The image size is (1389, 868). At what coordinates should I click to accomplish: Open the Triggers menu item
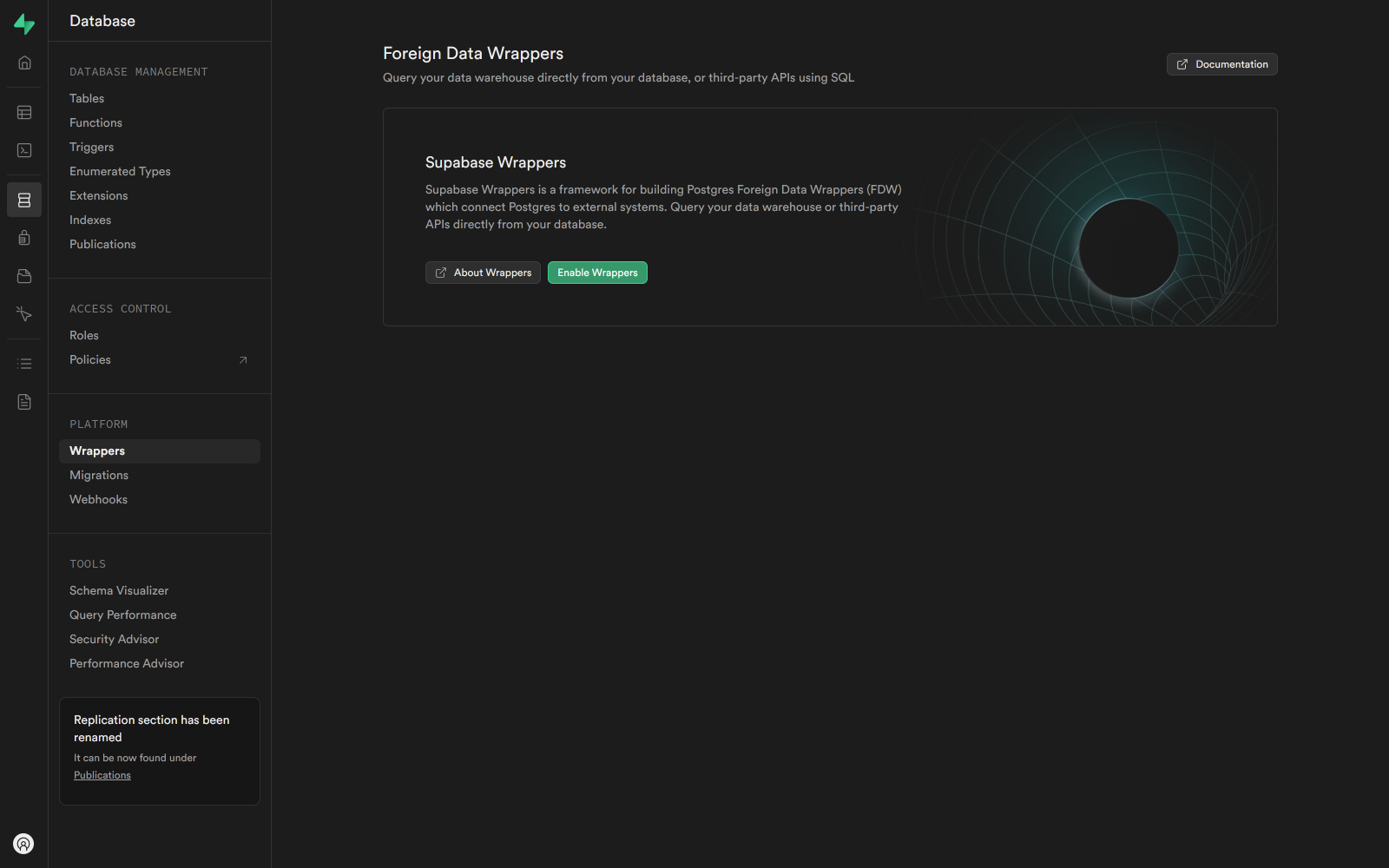160,147
